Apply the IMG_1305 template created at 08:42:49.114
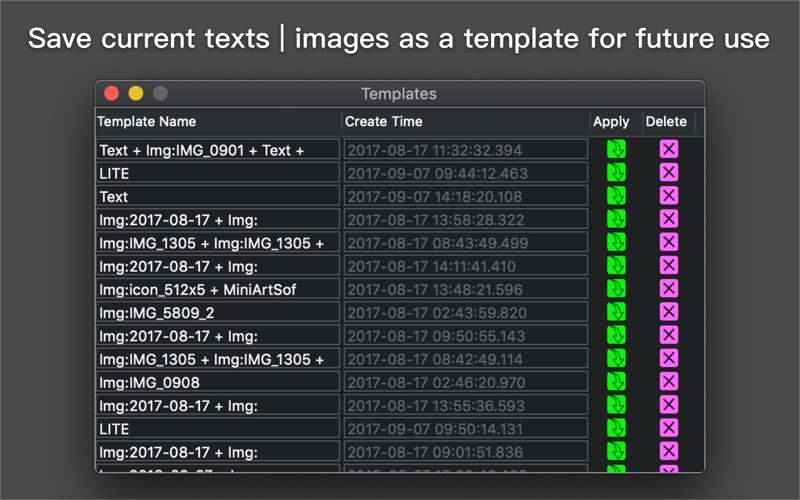 [x=616, y=358]
